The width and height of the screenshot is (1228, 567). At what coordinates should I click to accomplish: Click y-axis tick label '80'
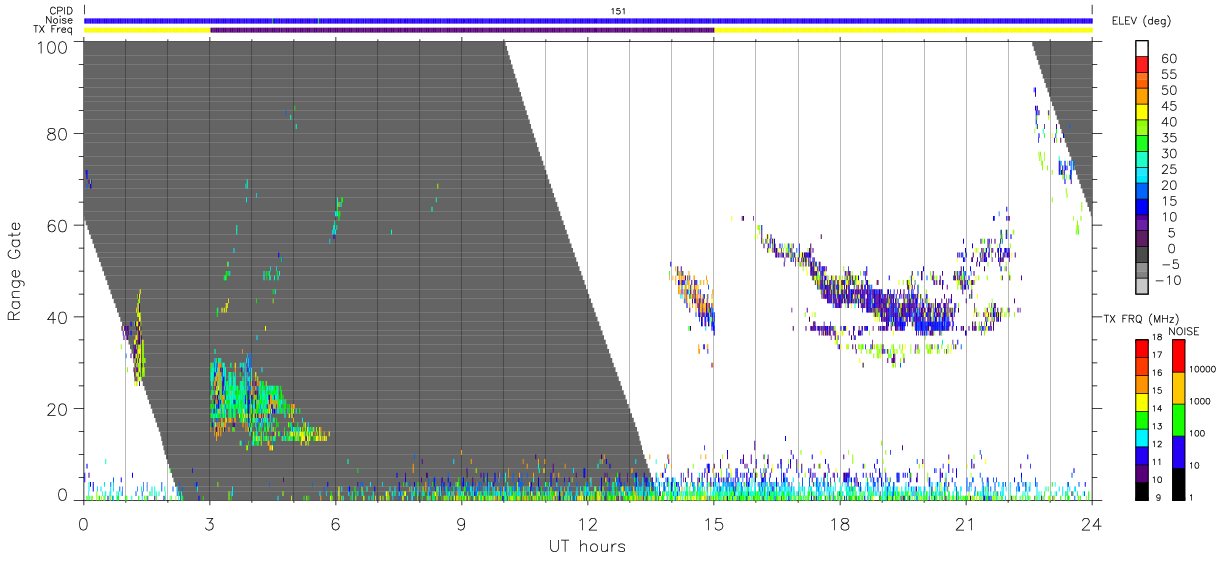pyautogui.click(x=56, y=134)
